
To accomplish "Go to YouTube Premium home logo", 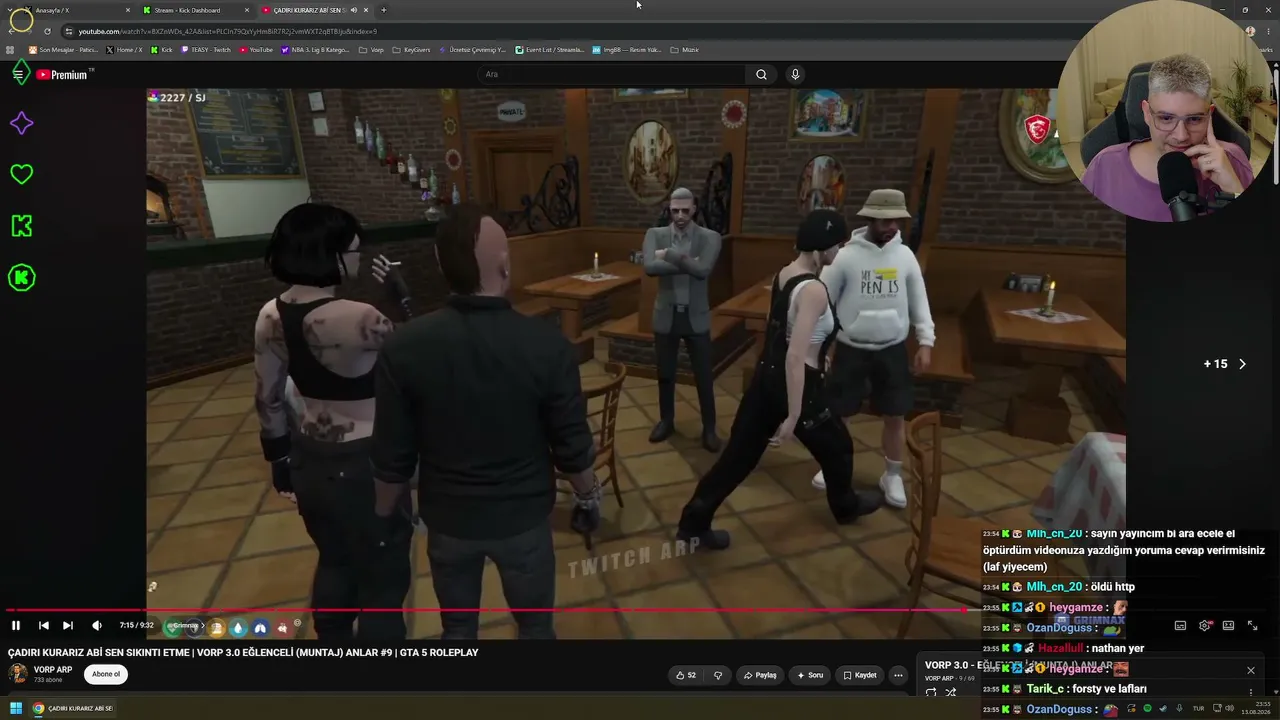I will coord(62,74).
